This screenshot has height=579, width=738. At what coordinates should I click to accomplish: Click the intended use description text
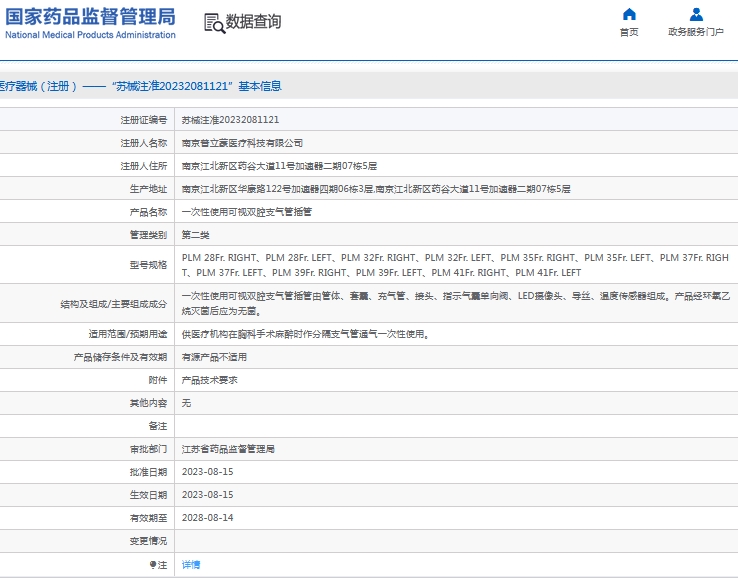point(305,334)
